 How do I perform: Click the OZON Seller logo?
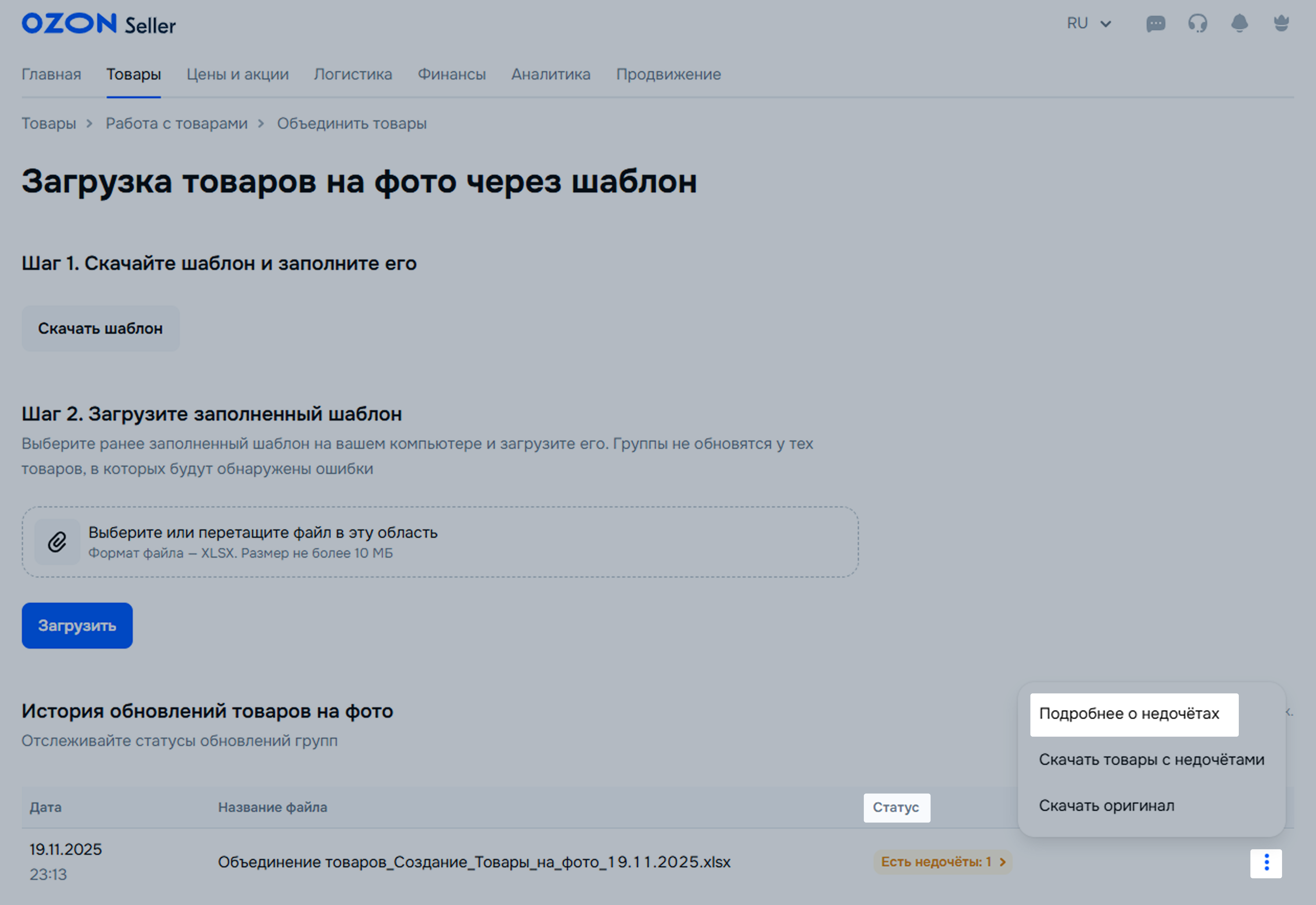(99, 24)
